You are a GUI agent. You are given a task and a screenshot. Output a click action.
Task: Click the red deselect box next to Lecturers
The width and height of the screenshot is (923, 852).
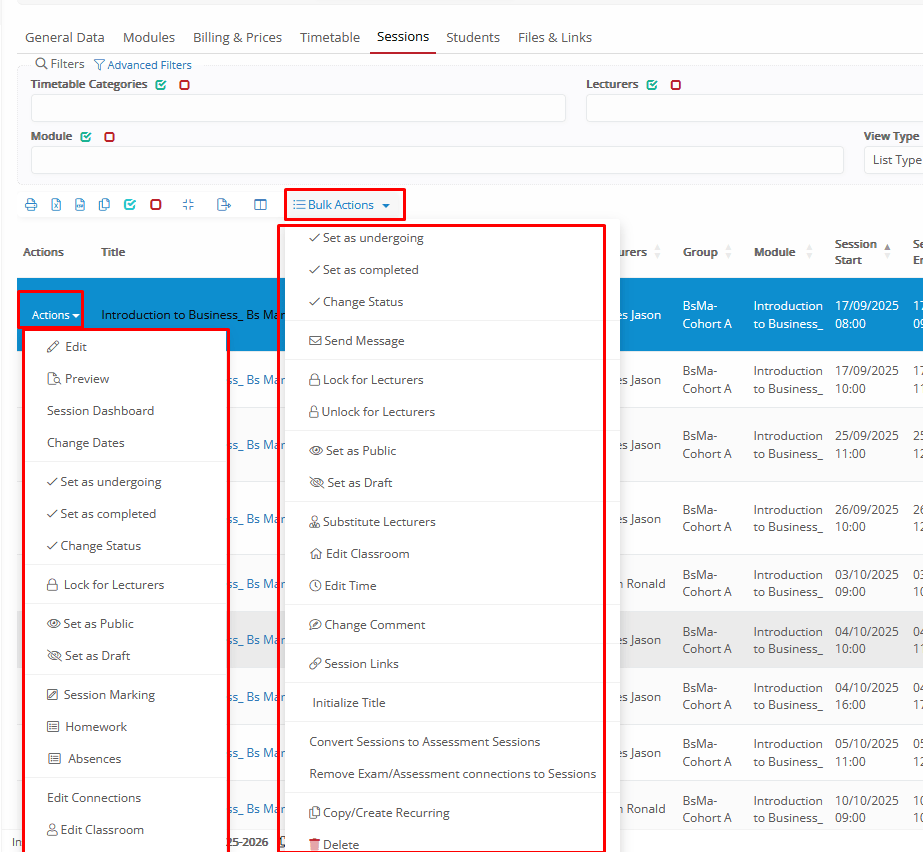(x=676, y=85)
